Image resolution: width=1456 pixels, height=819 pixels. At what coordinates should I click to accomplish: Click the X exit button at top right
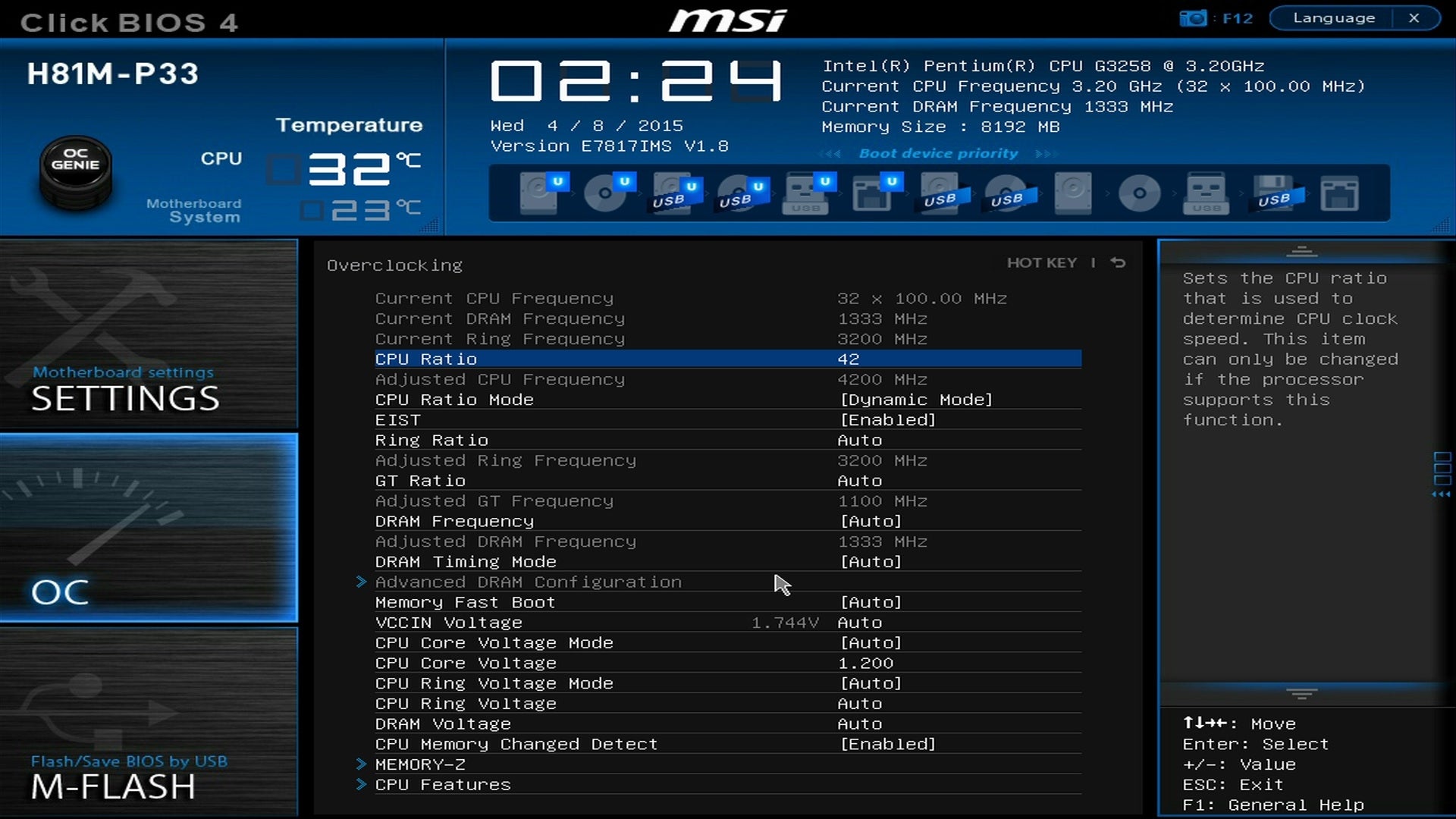(x=1414, y=18)
